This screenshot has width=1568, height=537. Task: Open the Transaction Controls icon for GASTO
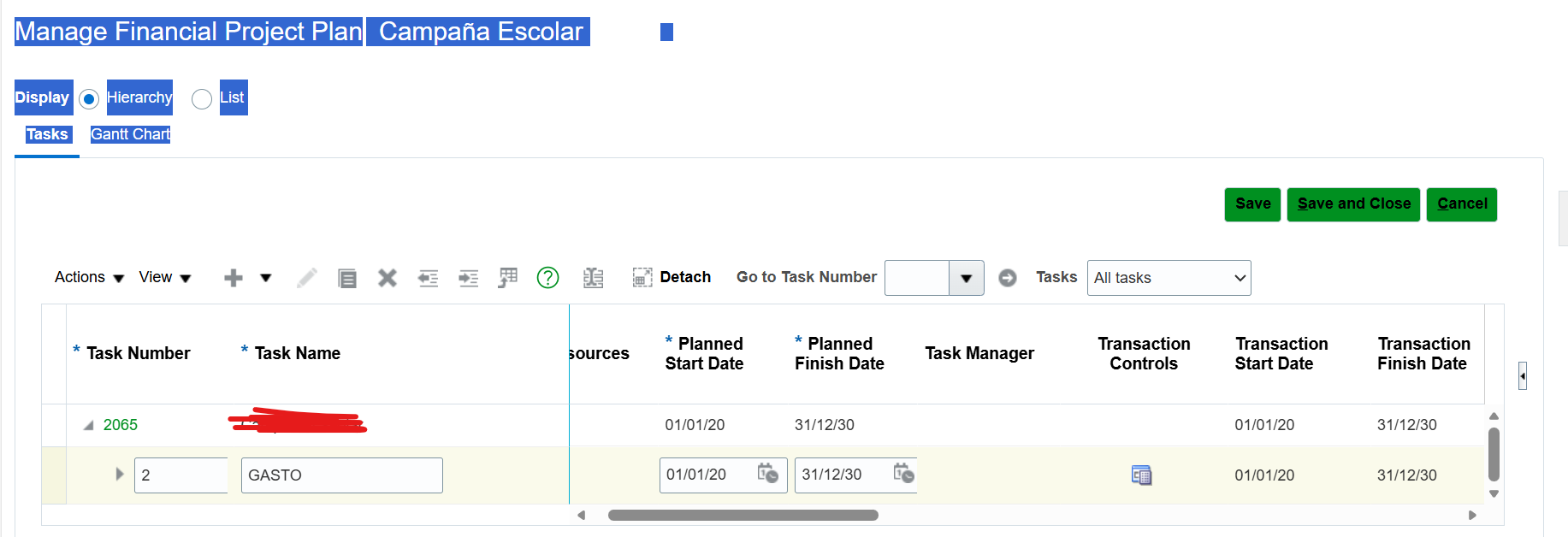click(x=1141, y=475)
